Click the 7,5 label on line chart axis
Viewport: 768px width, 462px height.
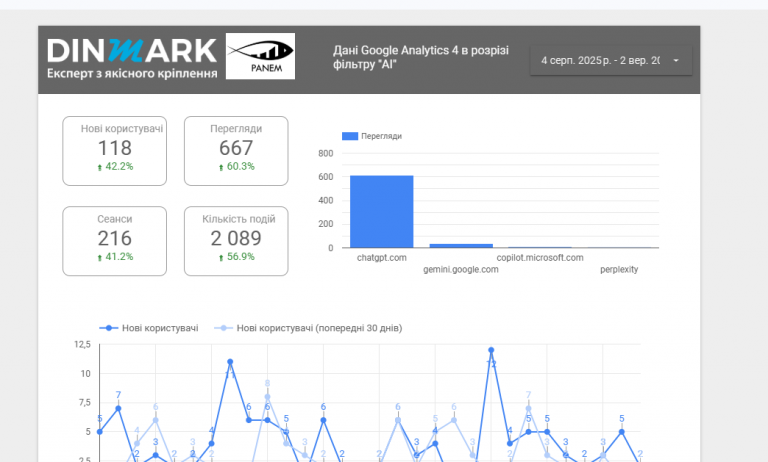[85, 403]
